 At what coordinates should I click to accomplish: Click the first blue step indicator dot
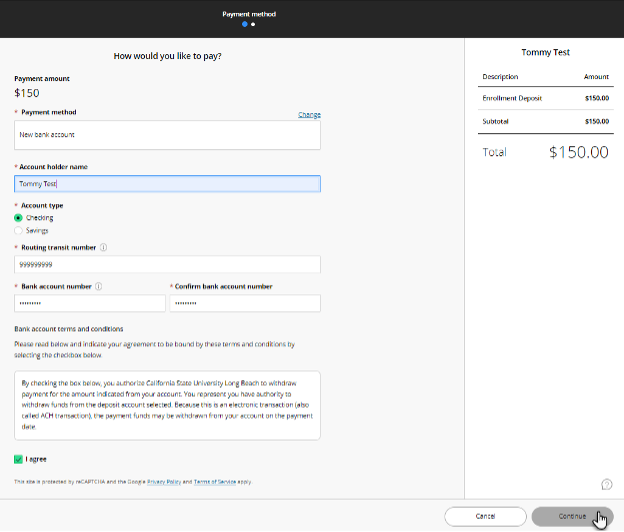coord(245,24)
